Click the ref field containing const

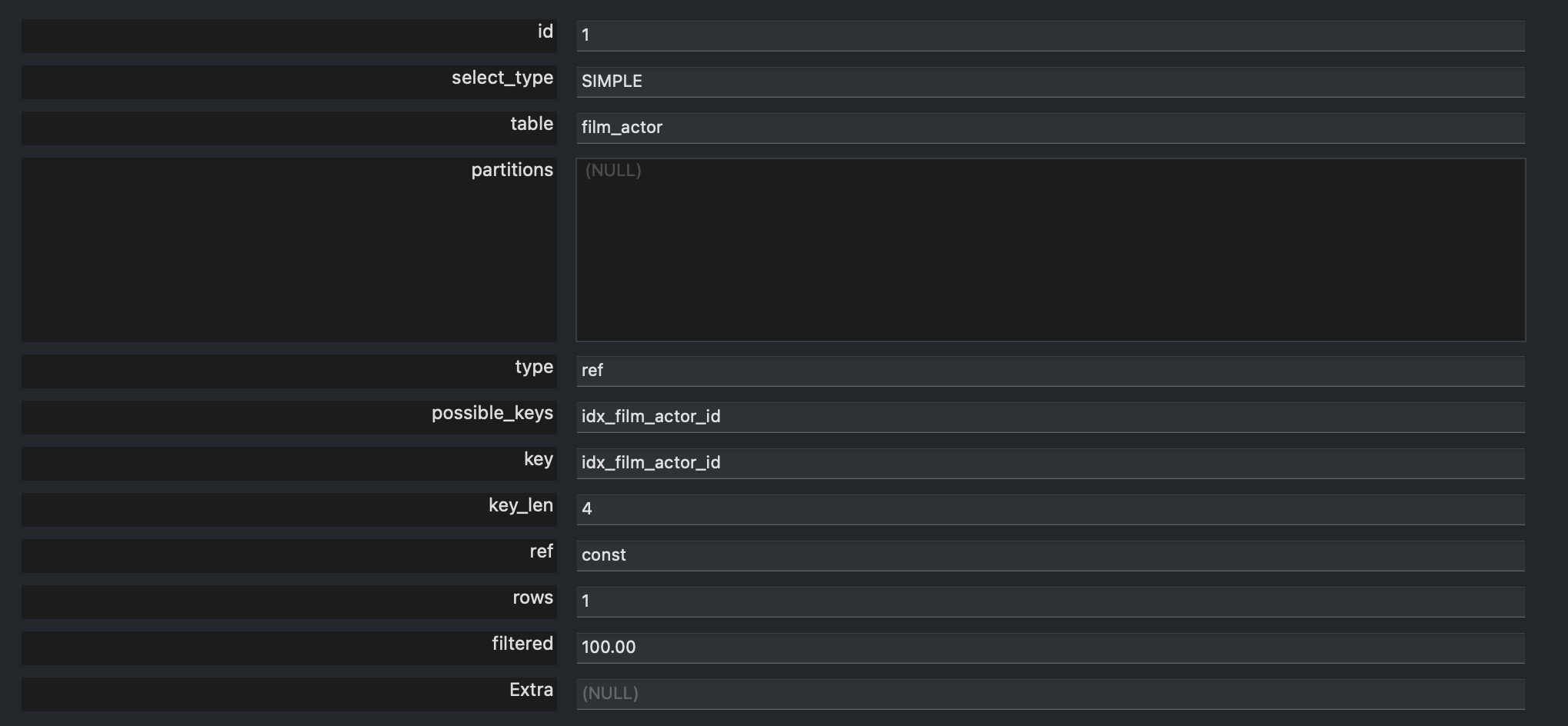pos(1050,555)
